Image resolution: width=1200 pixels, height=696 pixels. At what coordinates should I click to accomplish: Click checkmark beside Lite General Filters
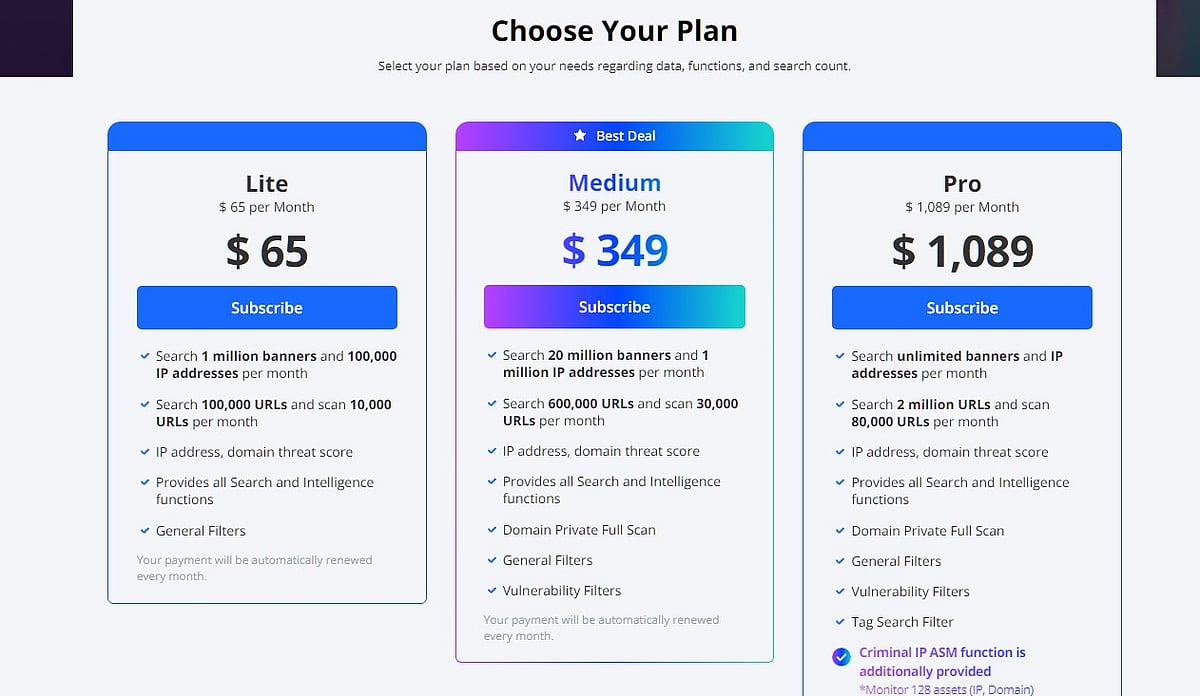[145, 531]
